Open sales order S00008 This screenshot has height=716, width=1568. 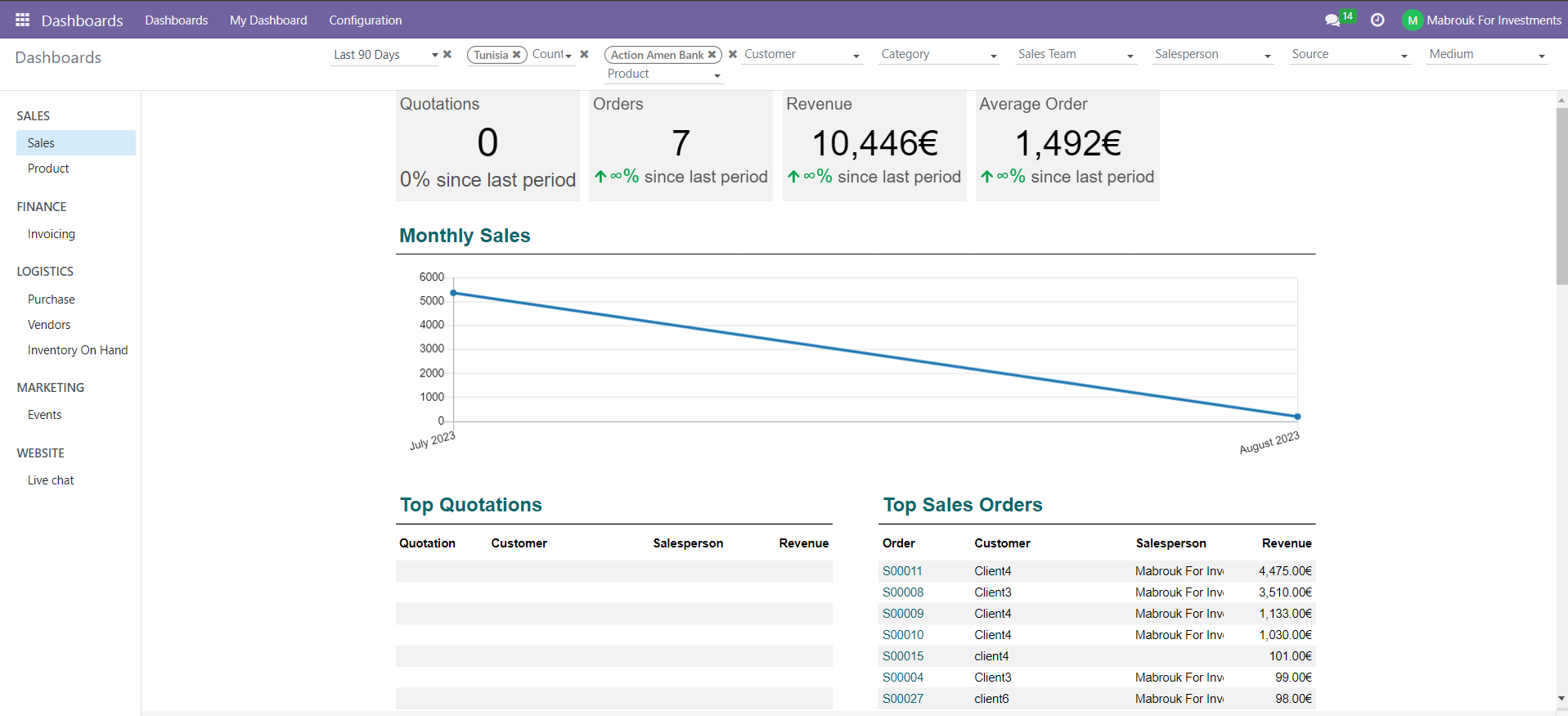click(903, 592)
